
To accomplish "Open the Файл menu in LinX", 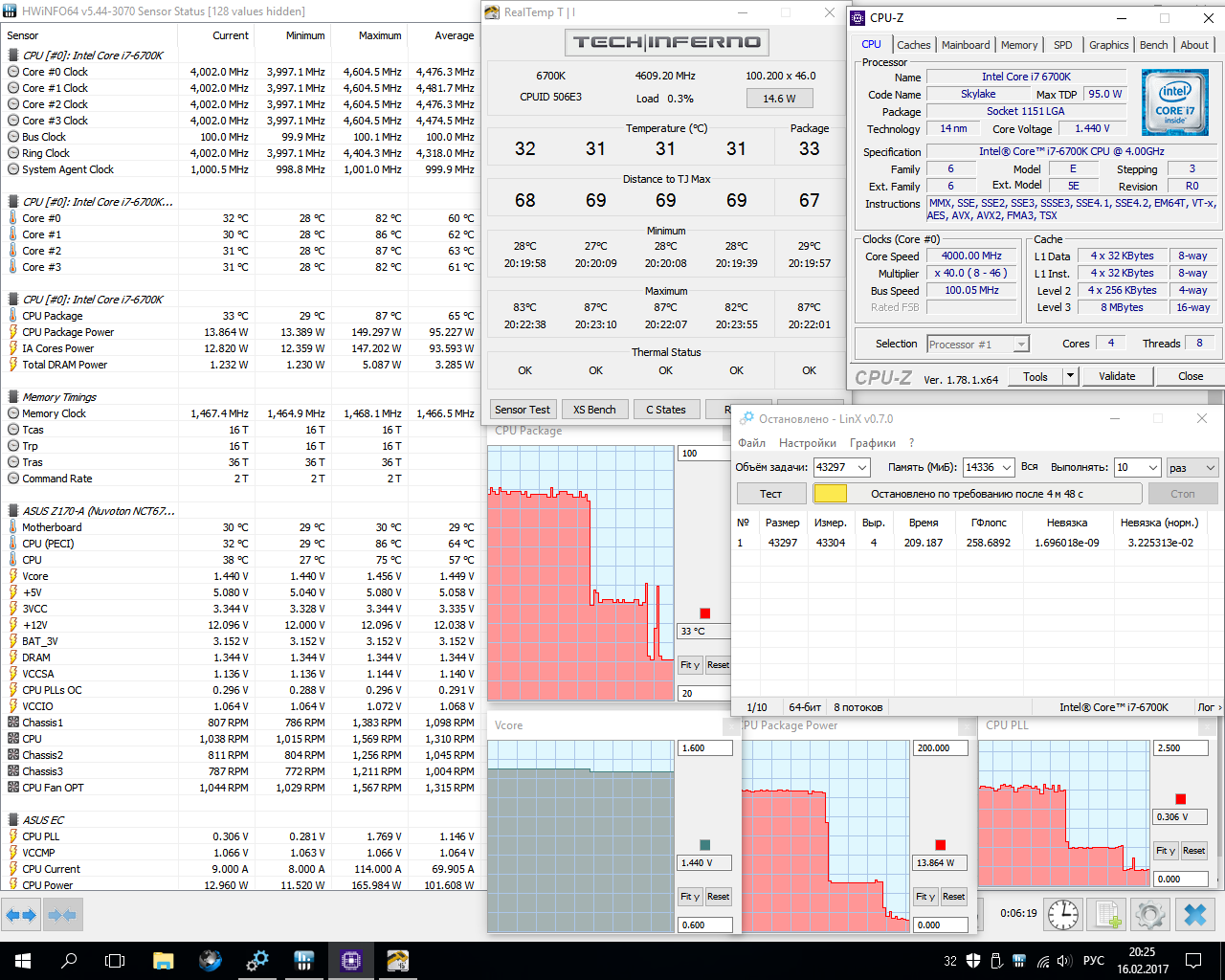I will (751, 443).
